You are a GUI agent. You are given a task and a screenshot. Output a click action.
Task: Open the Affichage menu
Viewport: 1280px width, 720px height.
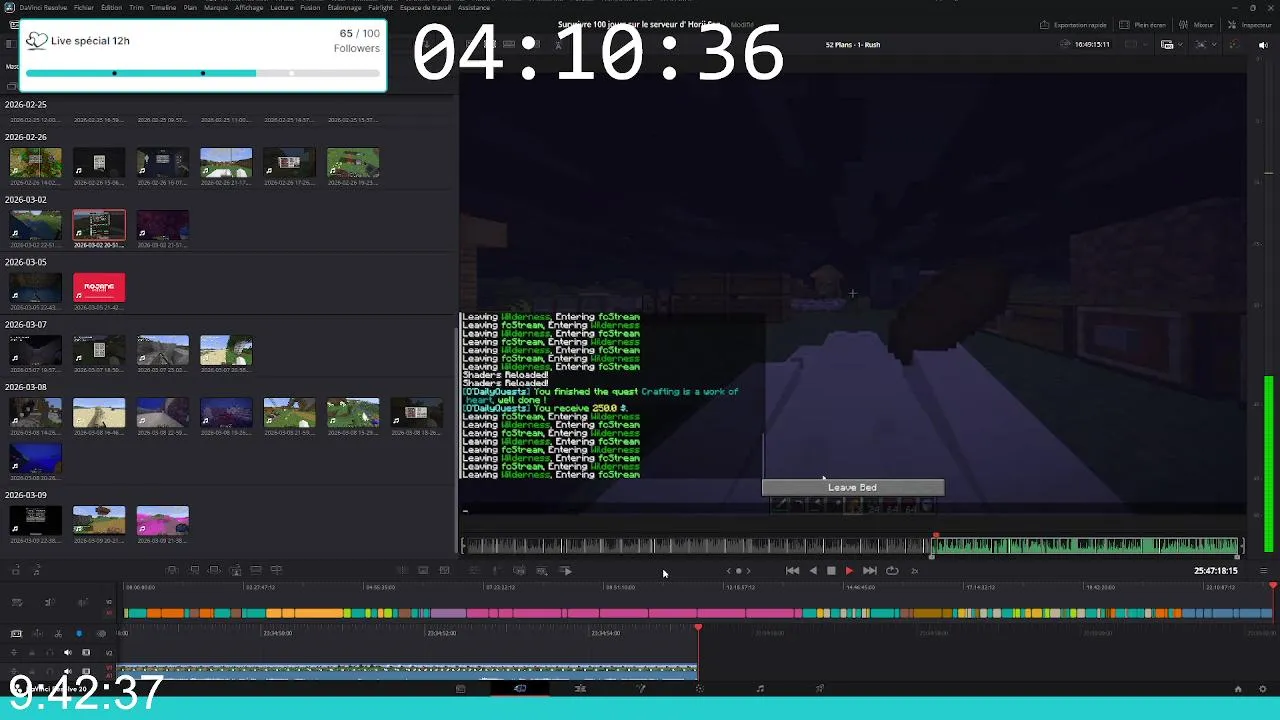tap(249, 8)
